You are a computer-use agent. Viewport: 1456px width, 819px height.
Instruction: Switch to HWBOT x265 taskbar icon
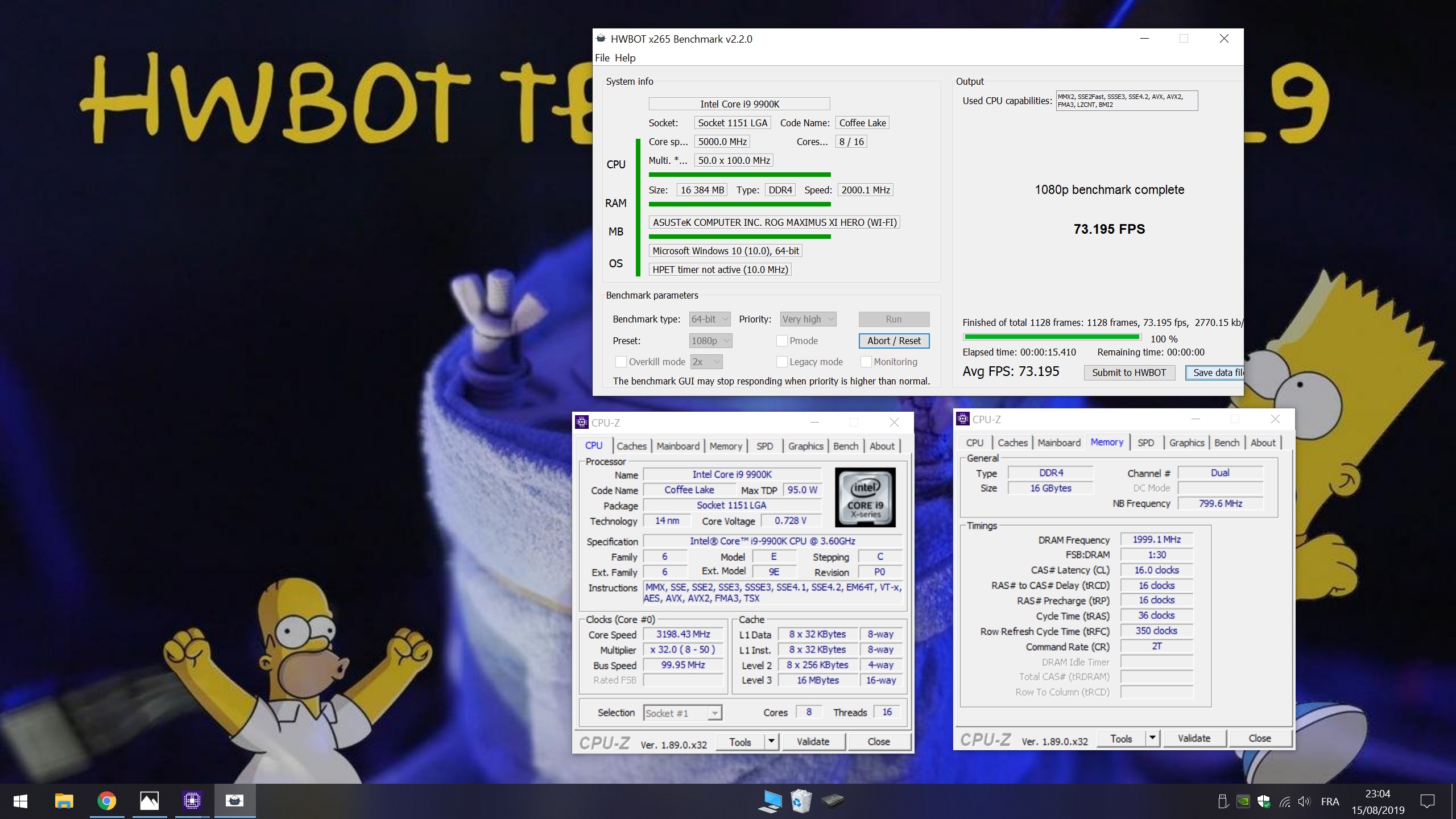pyautogui.click(x=234, y=801)
